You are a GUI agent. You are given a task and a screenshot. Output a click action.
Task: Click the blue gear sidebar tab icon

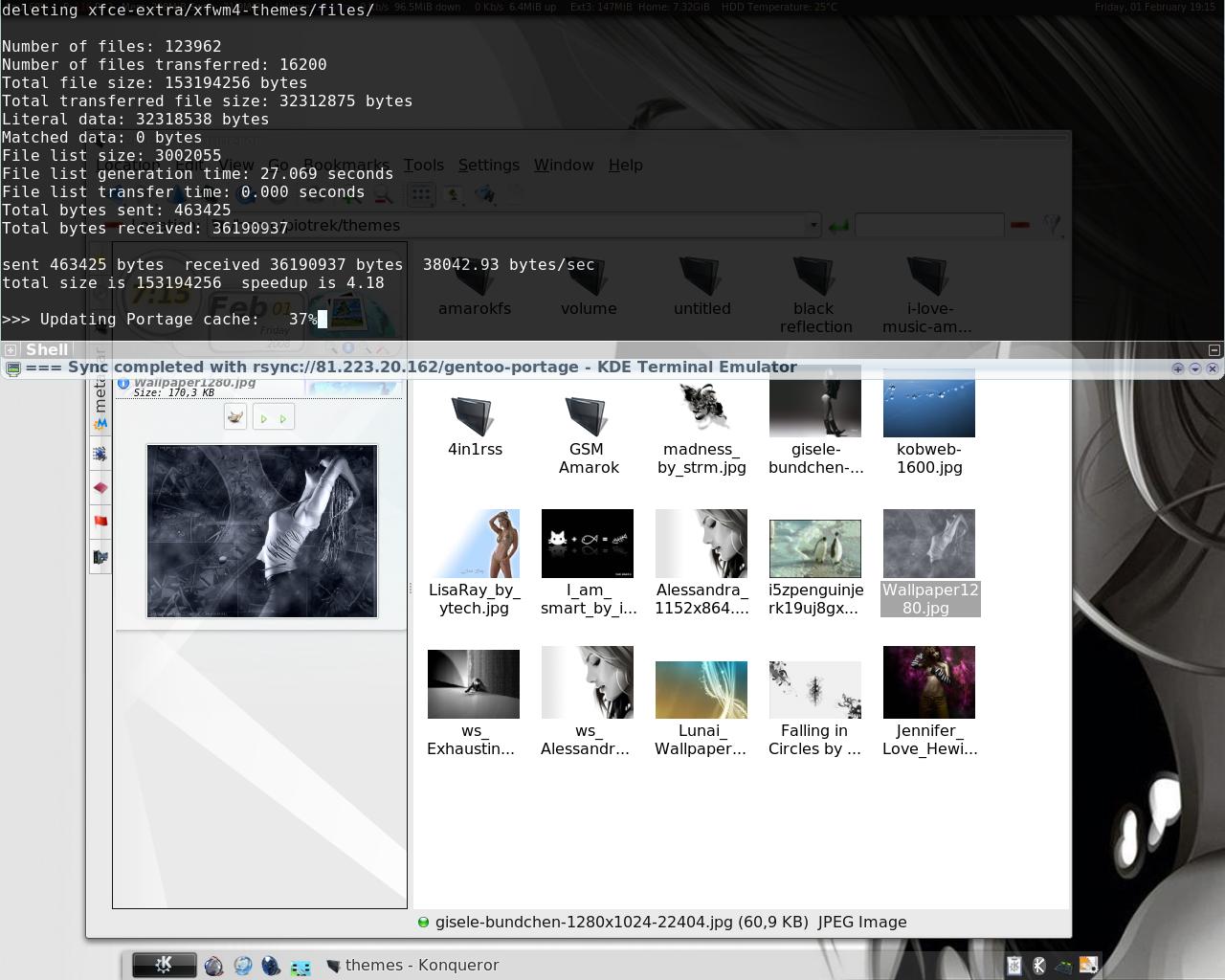tap(100, 454)
